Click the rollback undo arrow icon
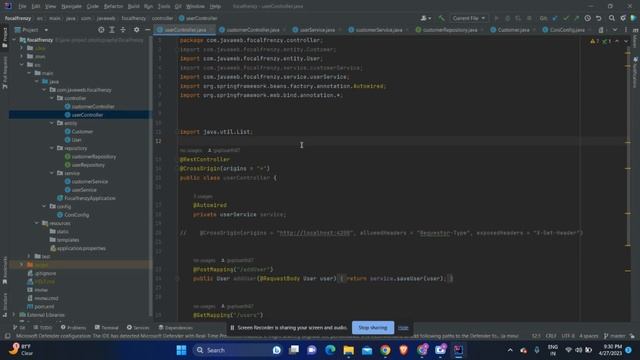 (598, 18)
